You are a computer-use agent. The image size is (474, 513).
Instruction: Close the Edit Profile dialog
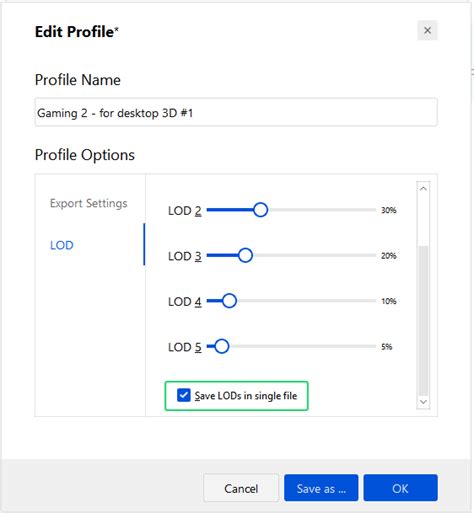427,31
